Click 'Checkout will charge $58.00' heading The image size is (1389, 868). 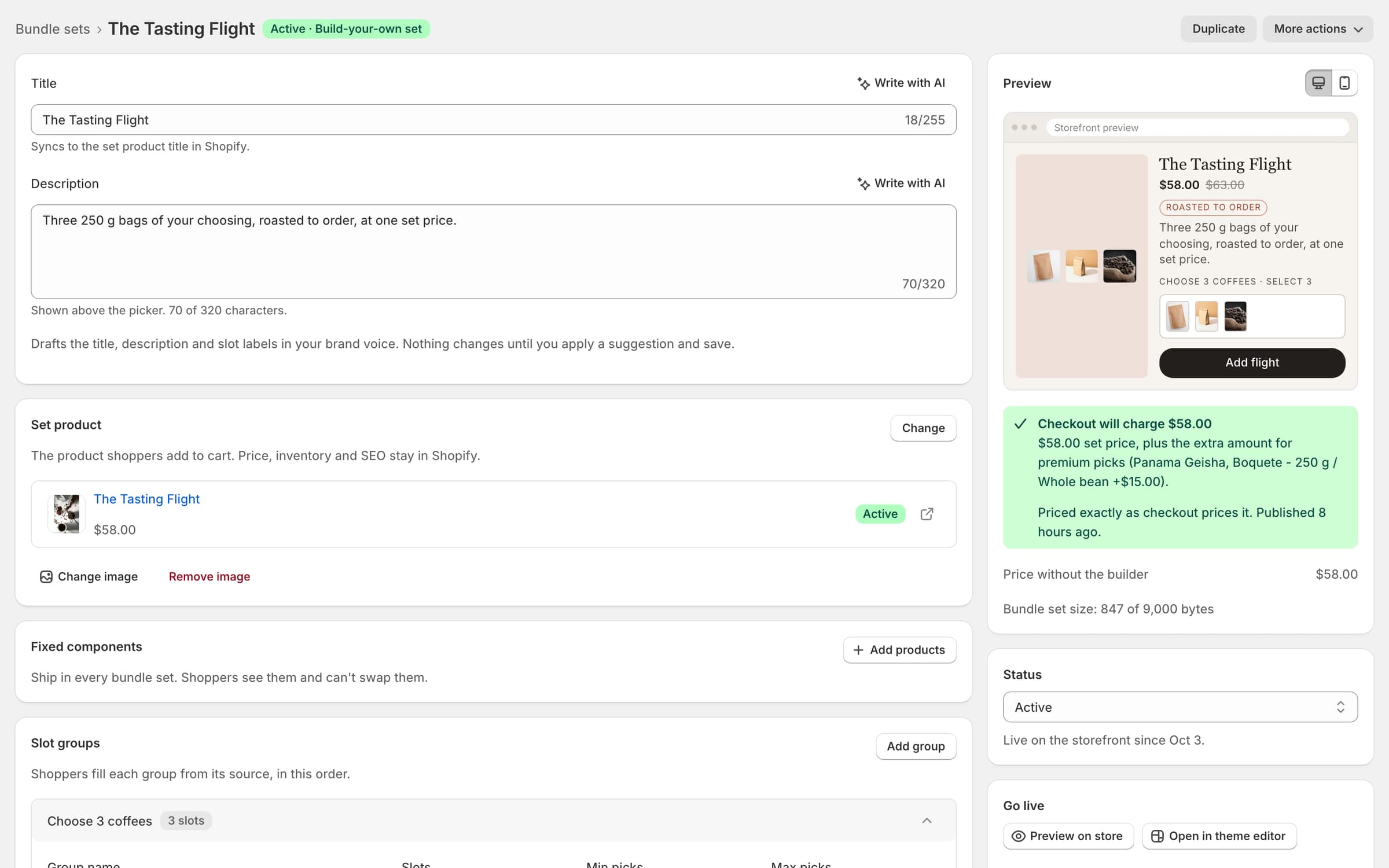pyautogui.click(x=1124, y=424)
